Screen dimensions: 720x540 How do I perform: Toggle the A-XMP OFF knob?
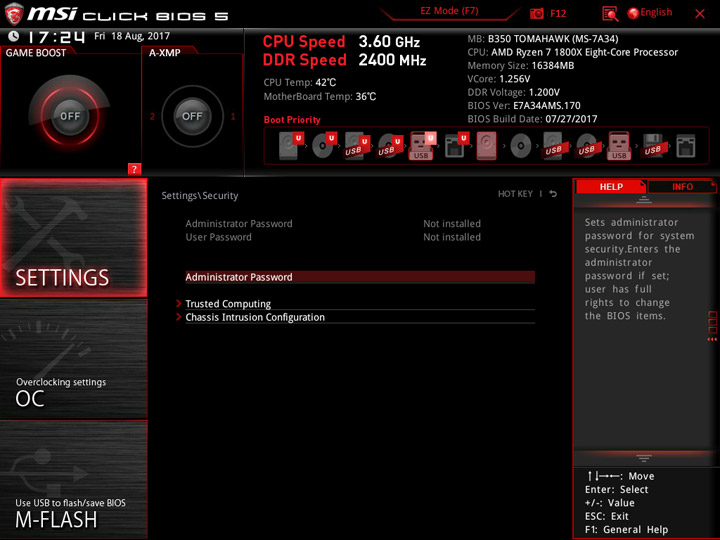point(192,116)
